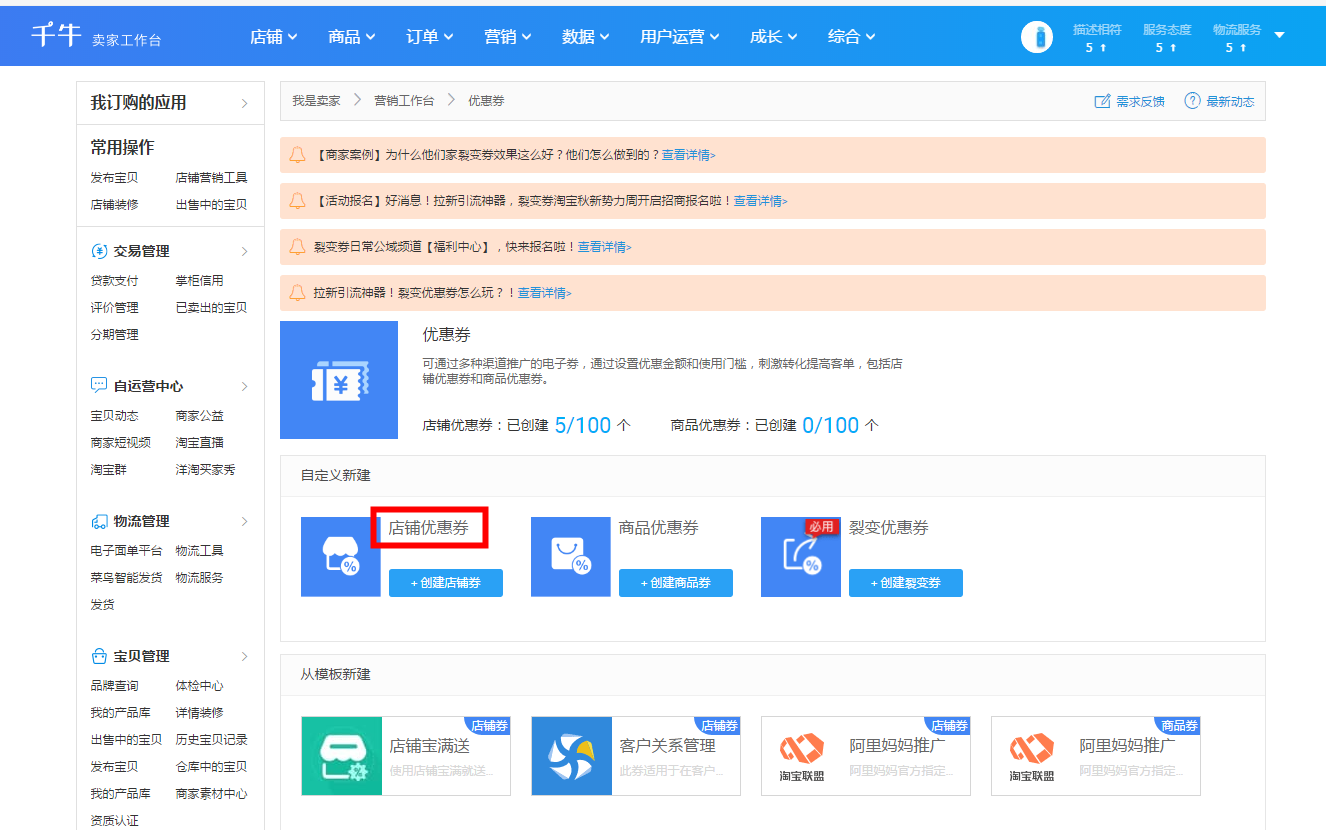Click the 创建商品券 button
This screenshot has width=1326, height=830.
click(x=676, y=583)
